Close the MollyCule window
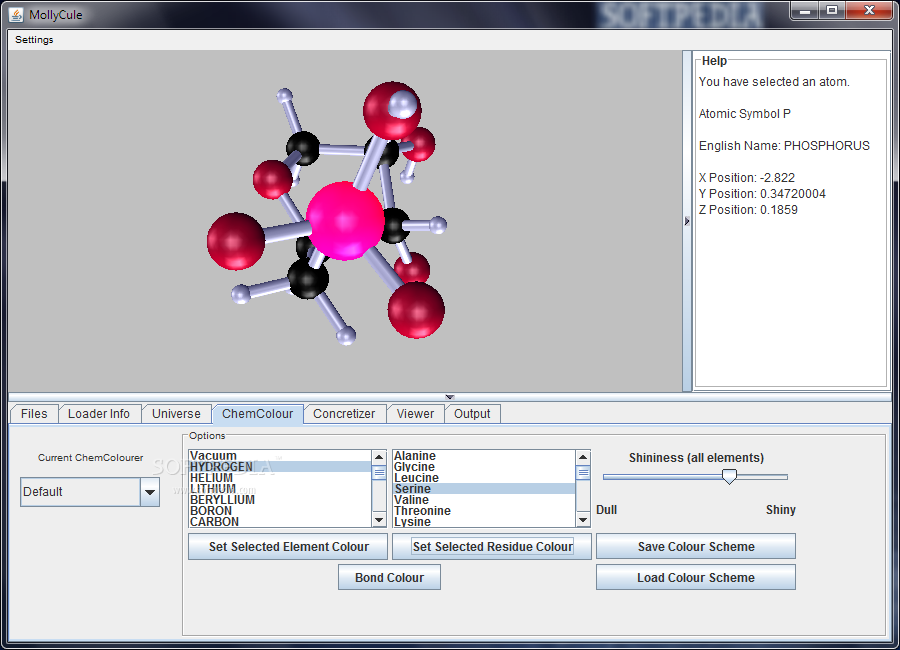 [869, 10]
